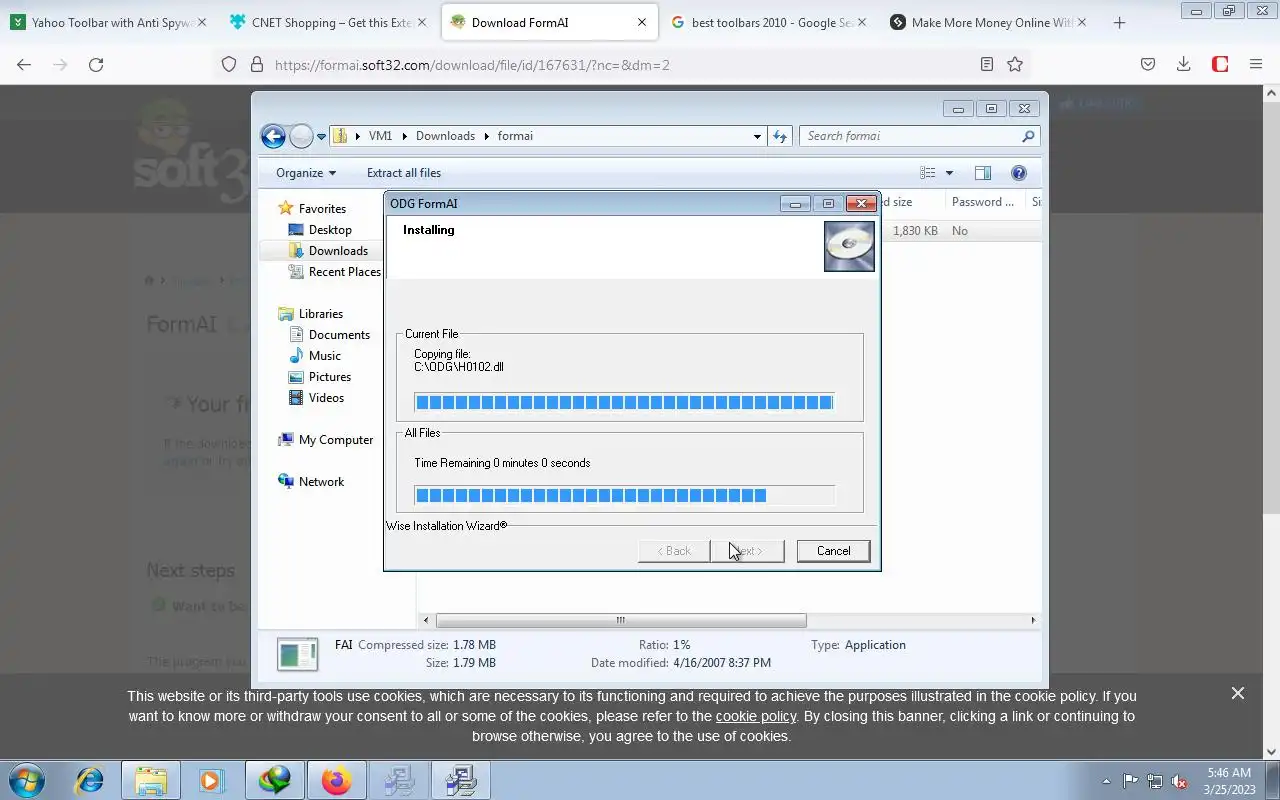Expand the Downloads breadcrumb arrow

click(x=487, y=136)
